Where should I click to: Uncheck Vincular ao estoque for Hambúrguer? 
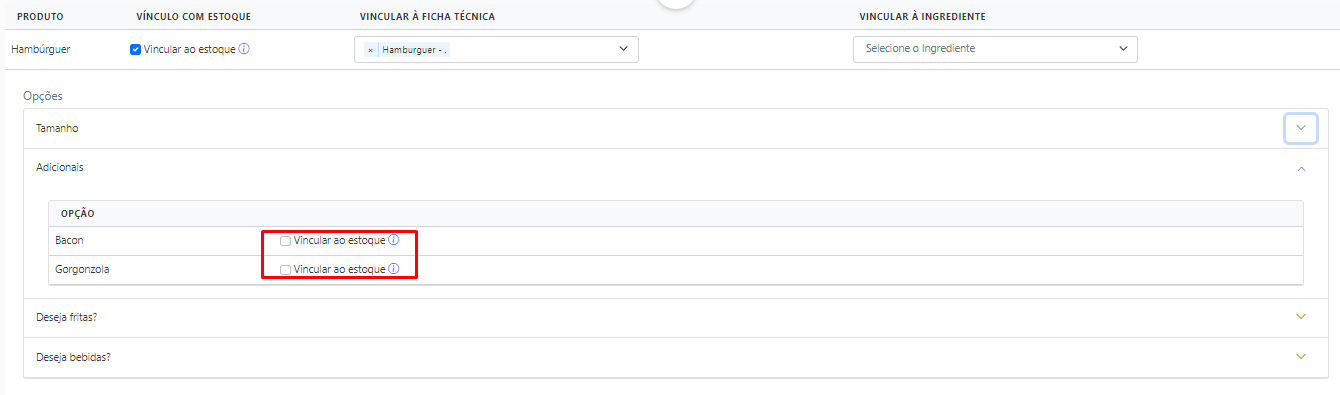pos(136,49)
